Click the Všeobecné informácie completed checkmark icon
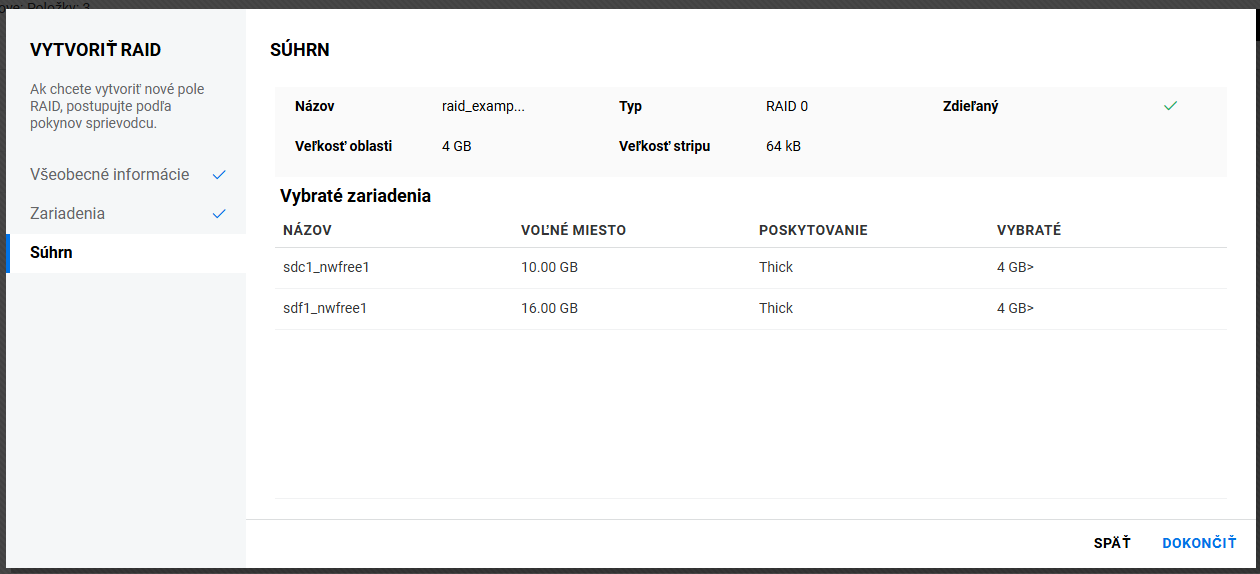This screenshot has width=1260, height=574. pos(219,175)
